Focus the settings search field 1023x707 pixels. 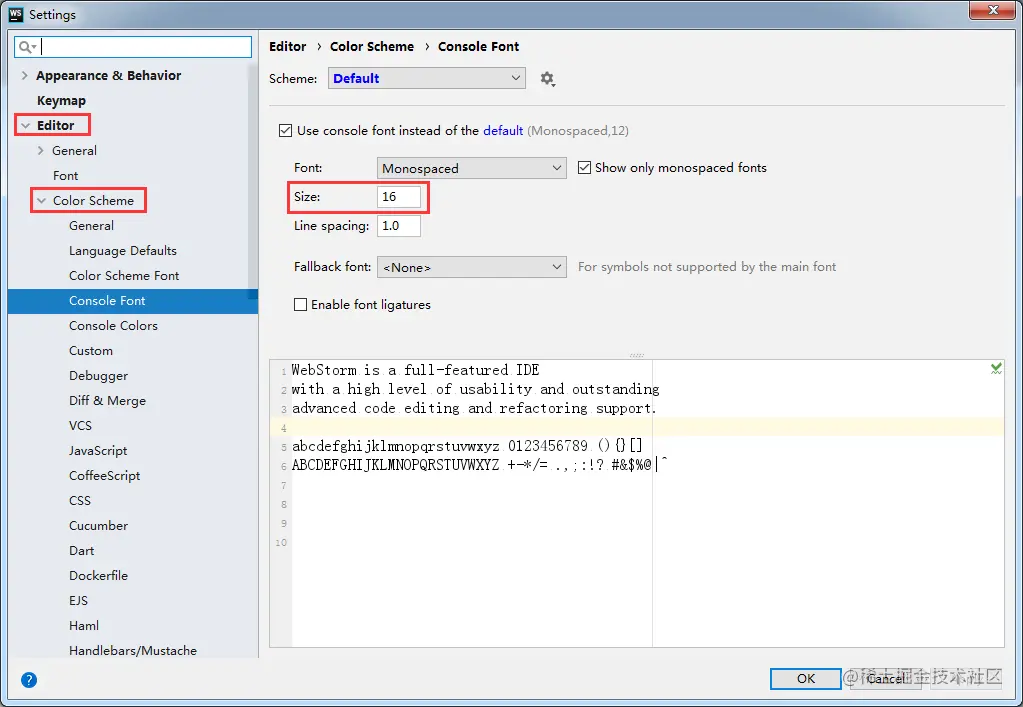(133, 47)
